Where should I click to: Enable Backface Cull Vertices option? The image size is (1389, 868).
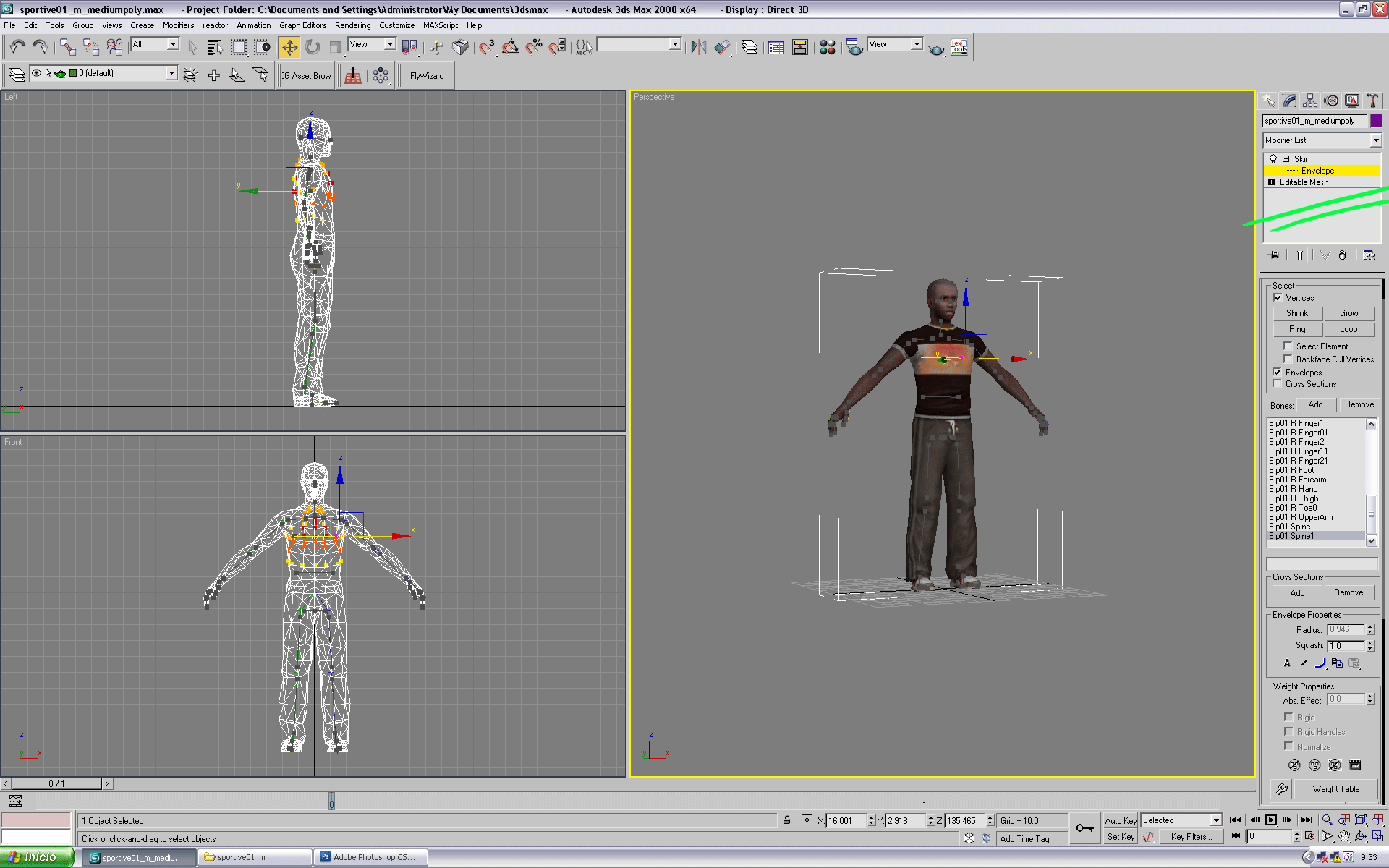(x=1288, y=359)
